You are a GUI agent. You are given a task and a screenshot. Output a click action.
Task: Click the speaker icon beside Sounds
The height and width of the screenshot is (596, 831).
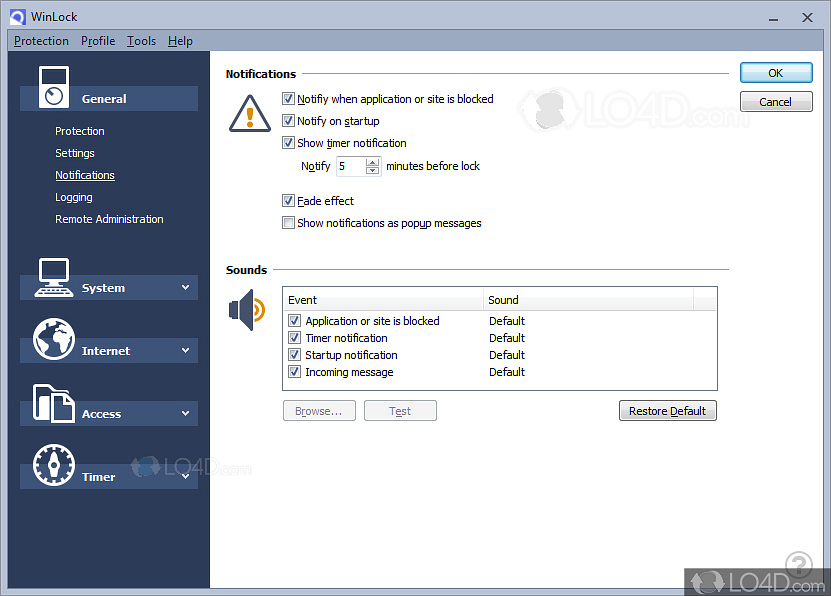click(x=247, y=309)
